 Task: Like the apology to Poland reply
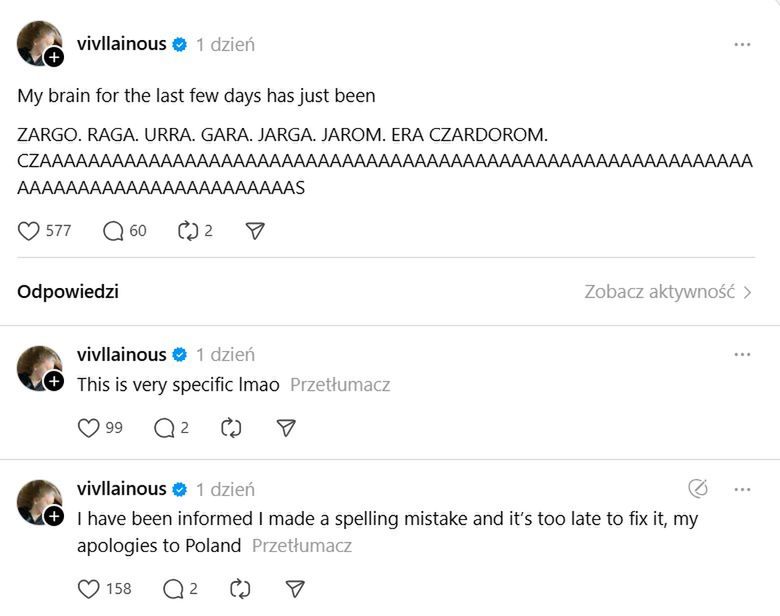[89, 589]
